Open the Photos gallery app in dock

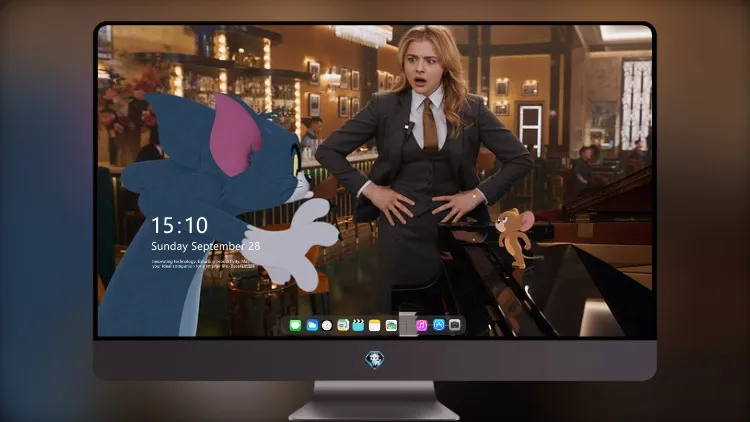(x=391, y=326)
